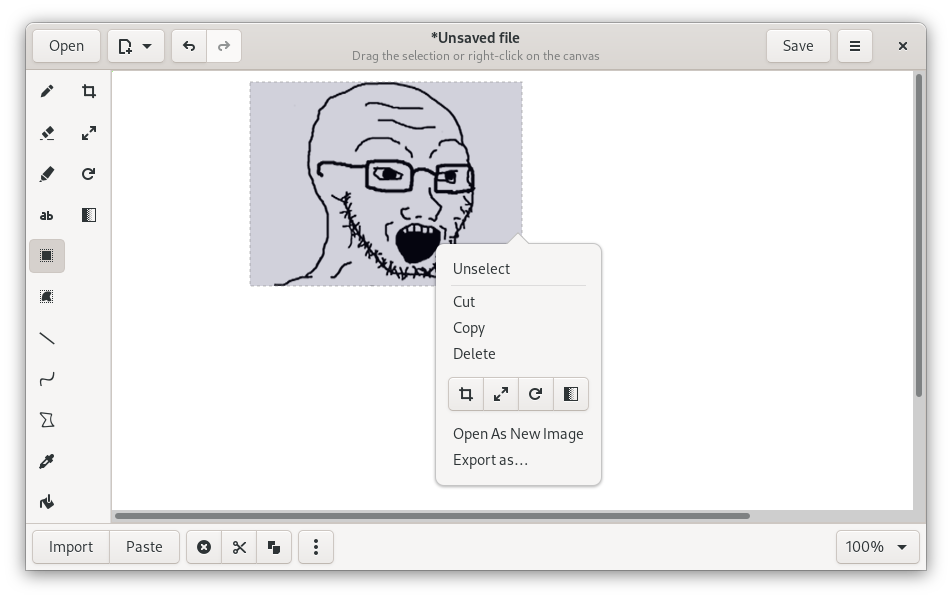This screenshot has width=952, height=599.
Task: Click the Rotate icon in popup menu
Action: point(536,394)
